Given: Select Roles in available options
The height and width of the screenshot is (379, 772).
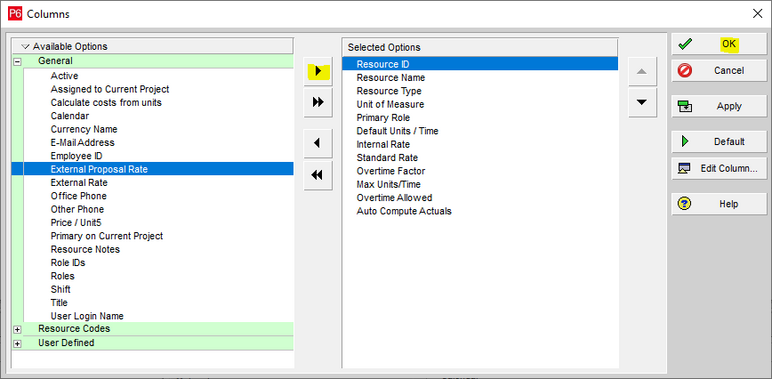Looking at the screenshot, I should pos(63,276).
